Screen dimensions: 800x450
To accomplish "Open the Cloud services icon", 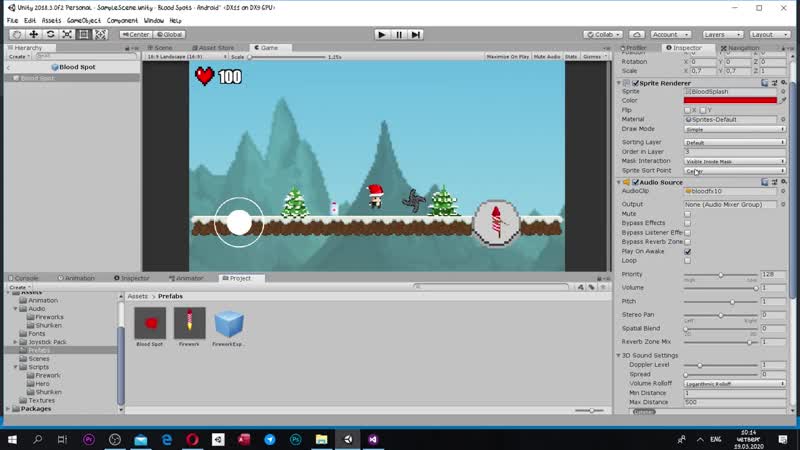I will (x=636, y=35).
